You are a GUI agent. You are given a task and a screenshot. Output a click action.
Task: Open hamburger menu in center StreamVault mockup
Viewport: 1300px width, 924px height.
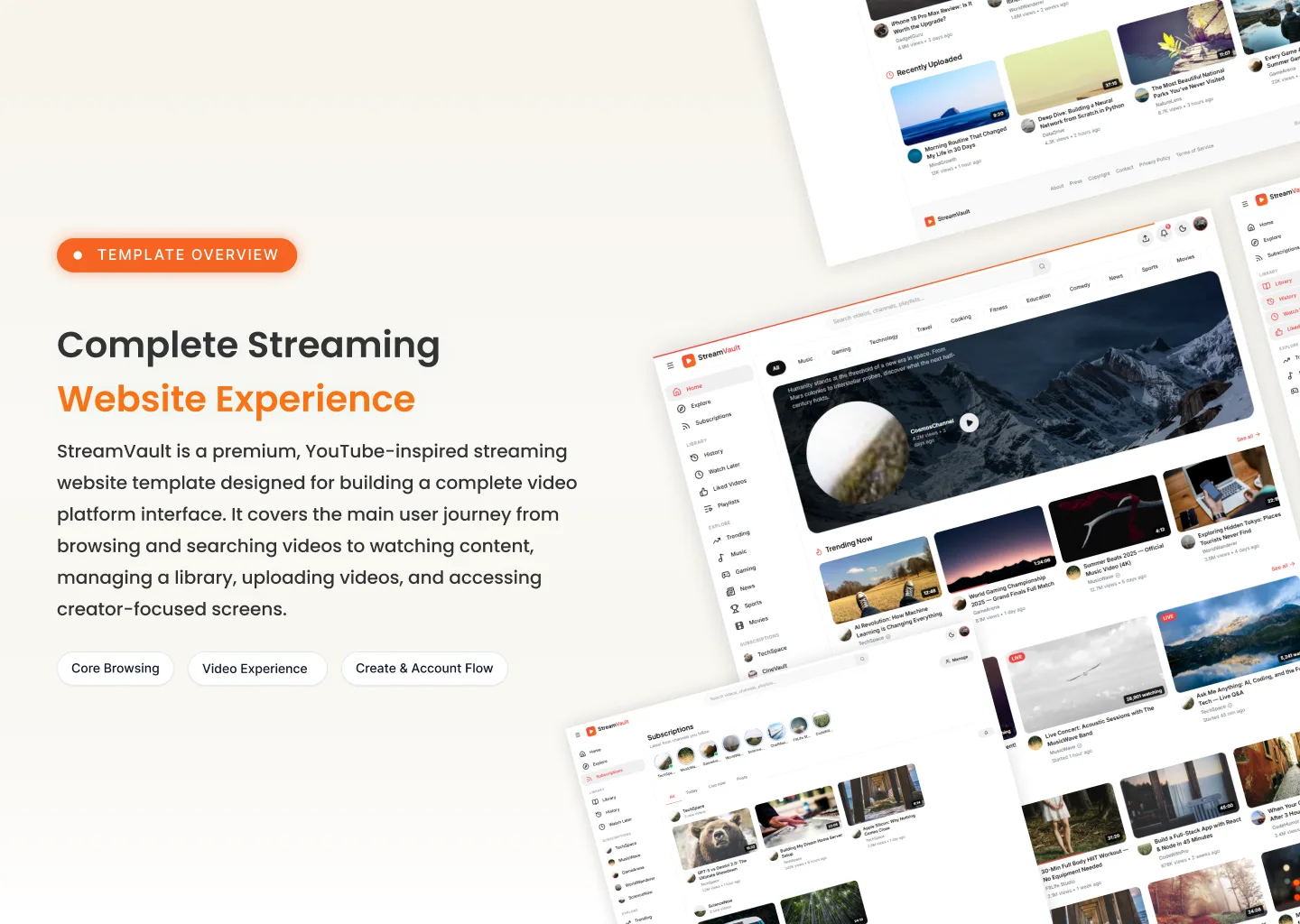point(670,365)
